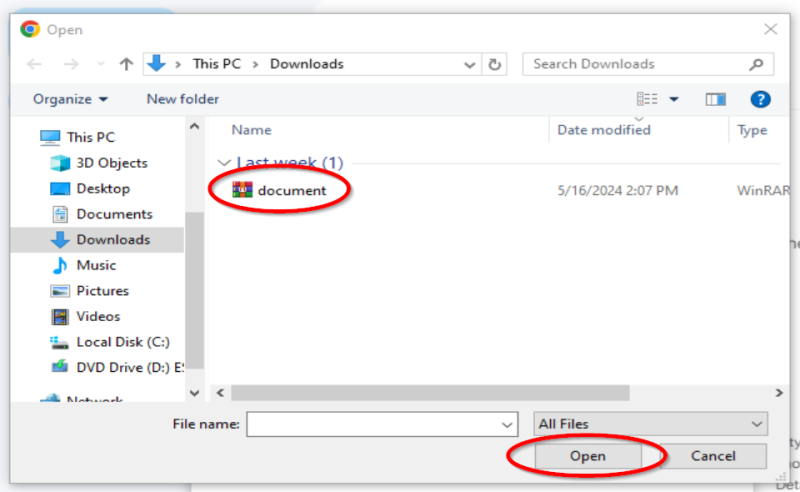Select the file named document

pos(291,190)
